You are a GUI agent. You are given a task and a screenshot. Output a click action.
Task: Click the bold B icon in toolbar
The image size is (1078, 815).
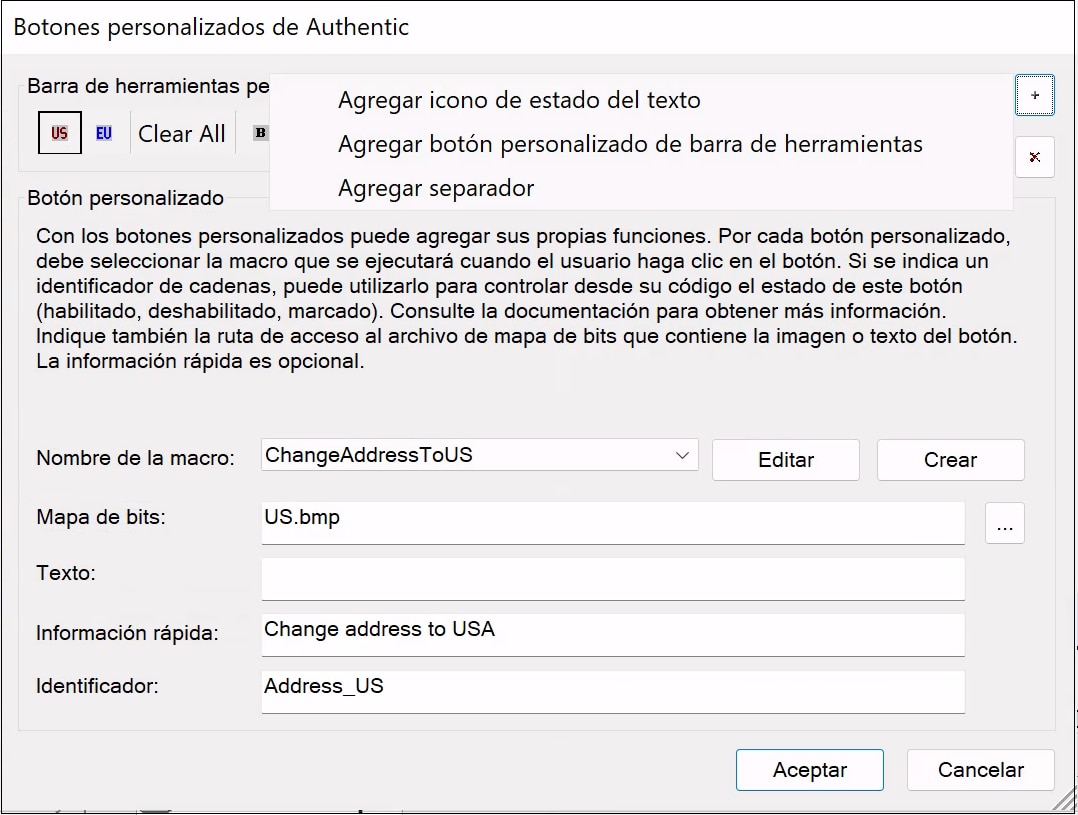click(261, 133)
